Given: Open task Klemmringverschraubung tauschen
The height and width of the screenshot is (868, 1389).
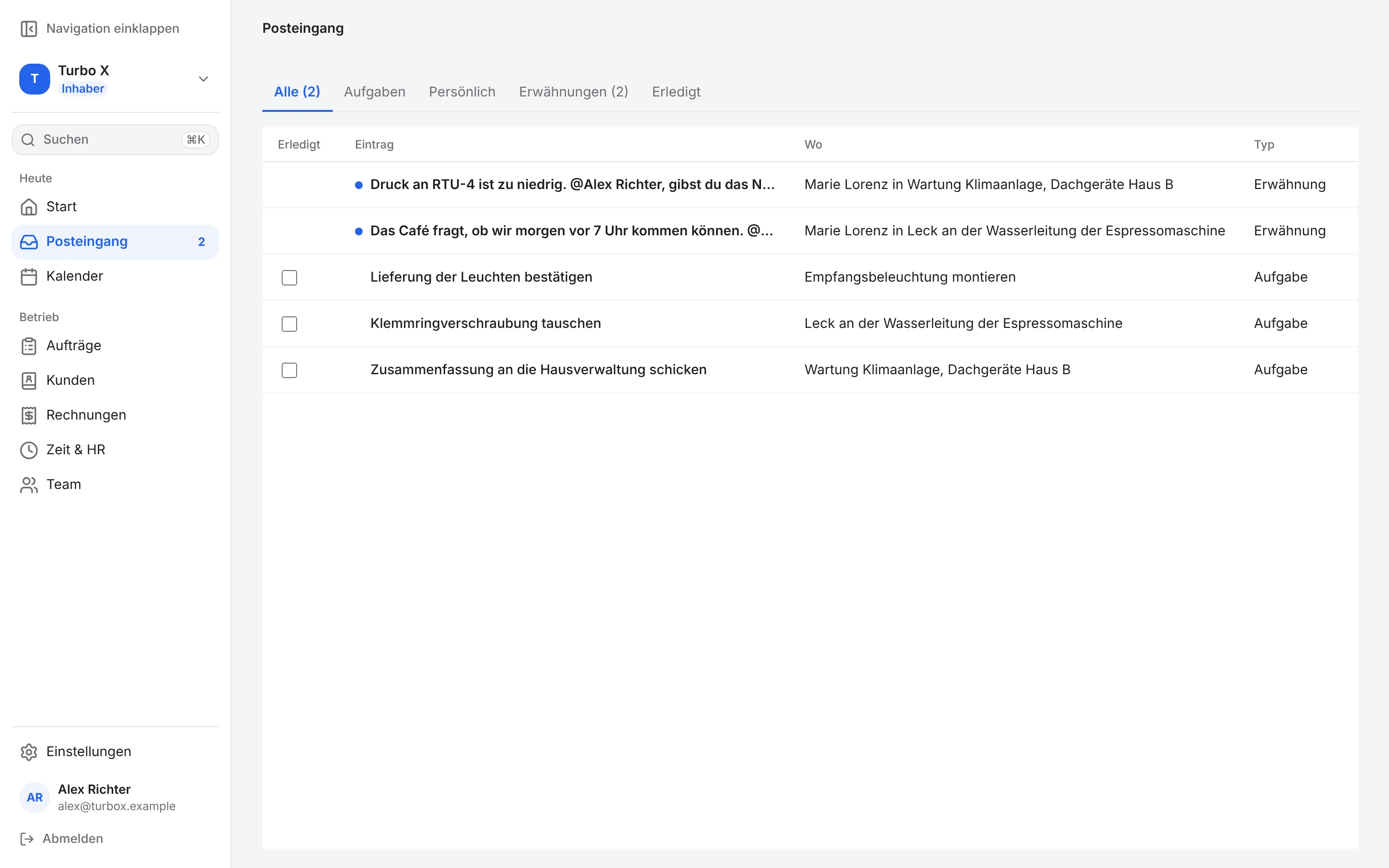Looking at the screenshot, I should click(x=486, y=323).
